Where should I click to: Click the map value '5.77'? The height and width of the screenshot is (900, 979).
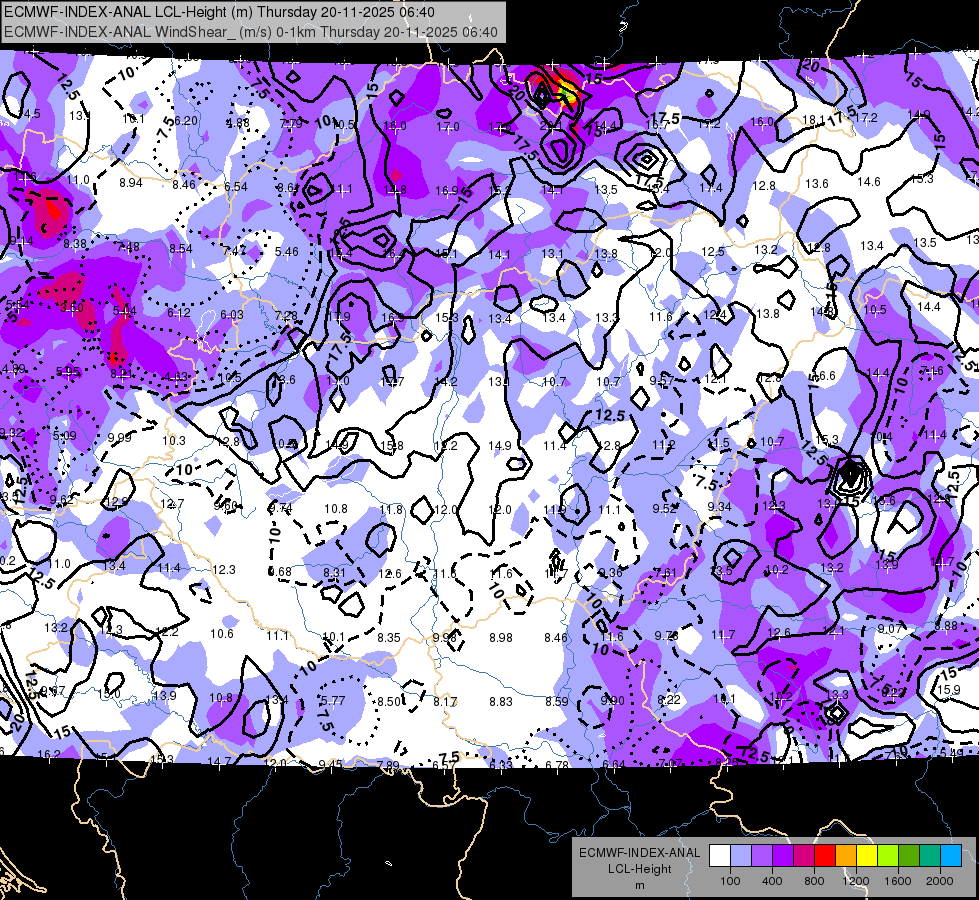point(333,701)
